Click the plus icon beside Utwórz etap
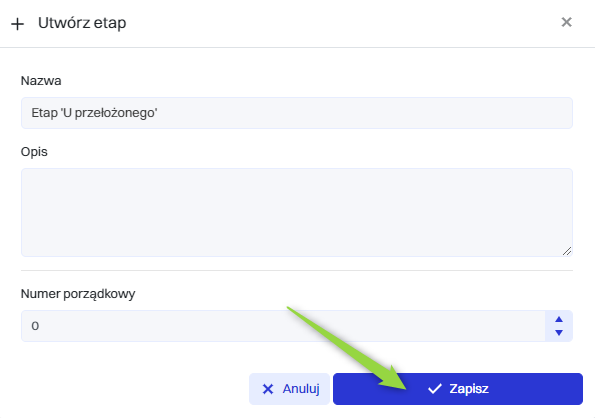The height and width of the screenshot is (418, 595). (17, 24)
